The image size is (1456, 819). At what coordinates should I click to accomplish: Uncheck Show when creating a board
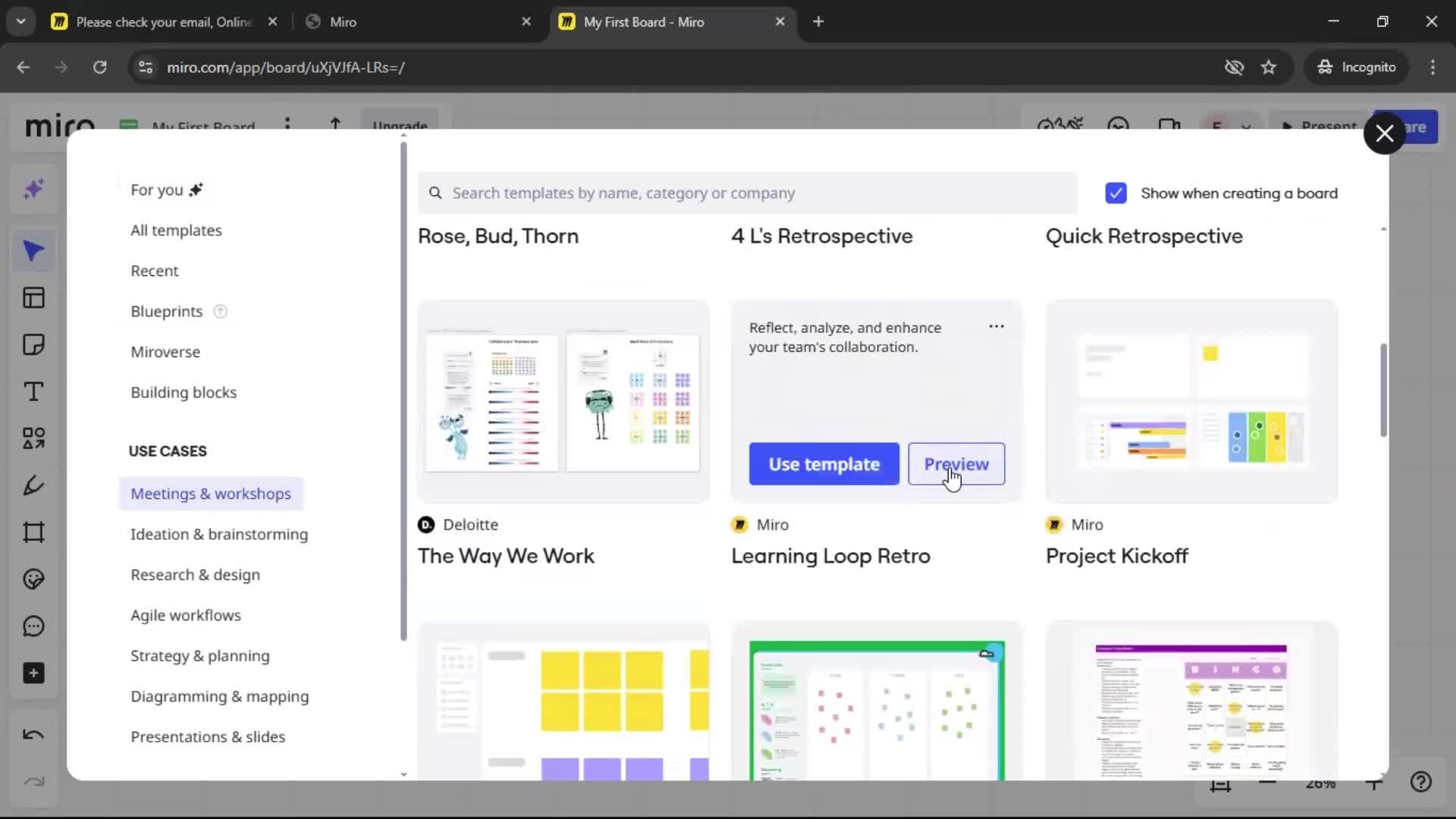point(1116,193)
